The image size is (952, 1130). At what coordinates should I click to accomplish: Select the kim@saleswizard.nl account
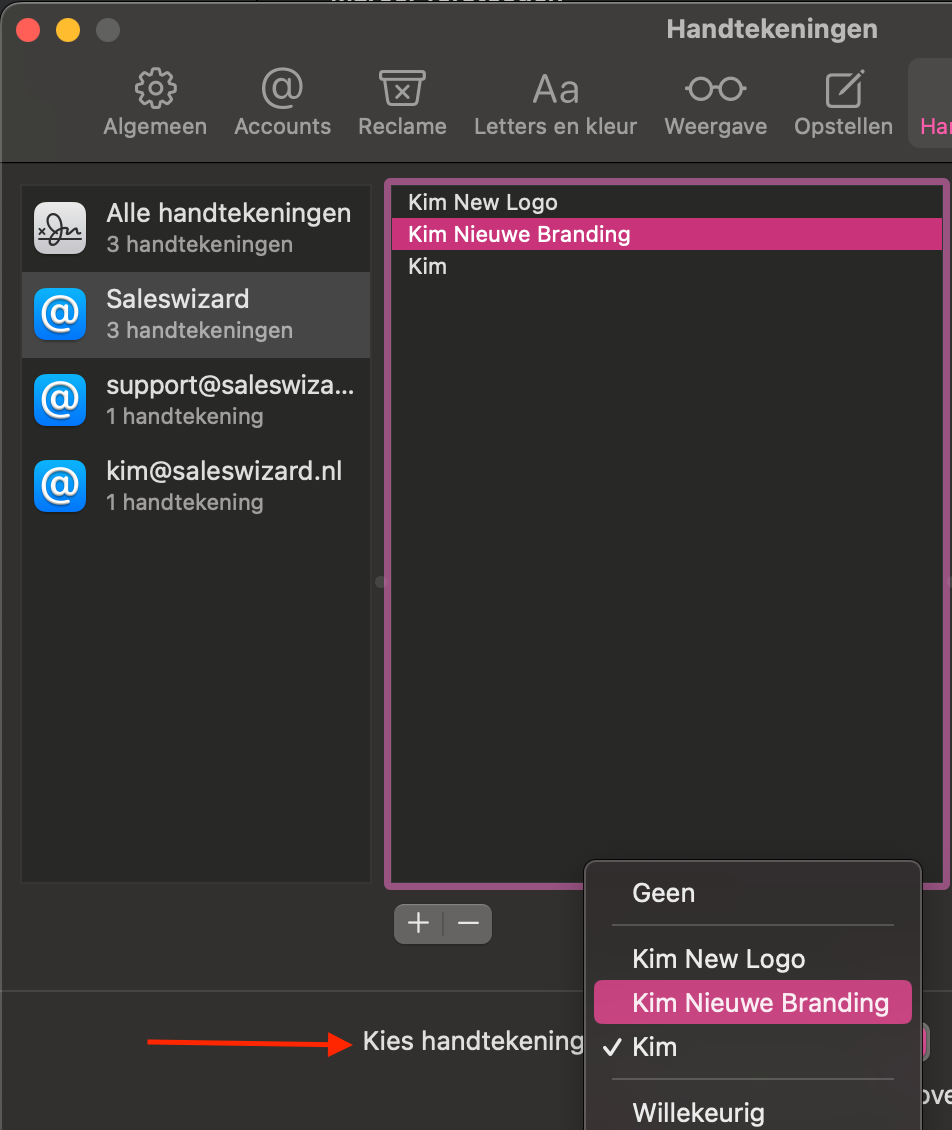point(196,486)
